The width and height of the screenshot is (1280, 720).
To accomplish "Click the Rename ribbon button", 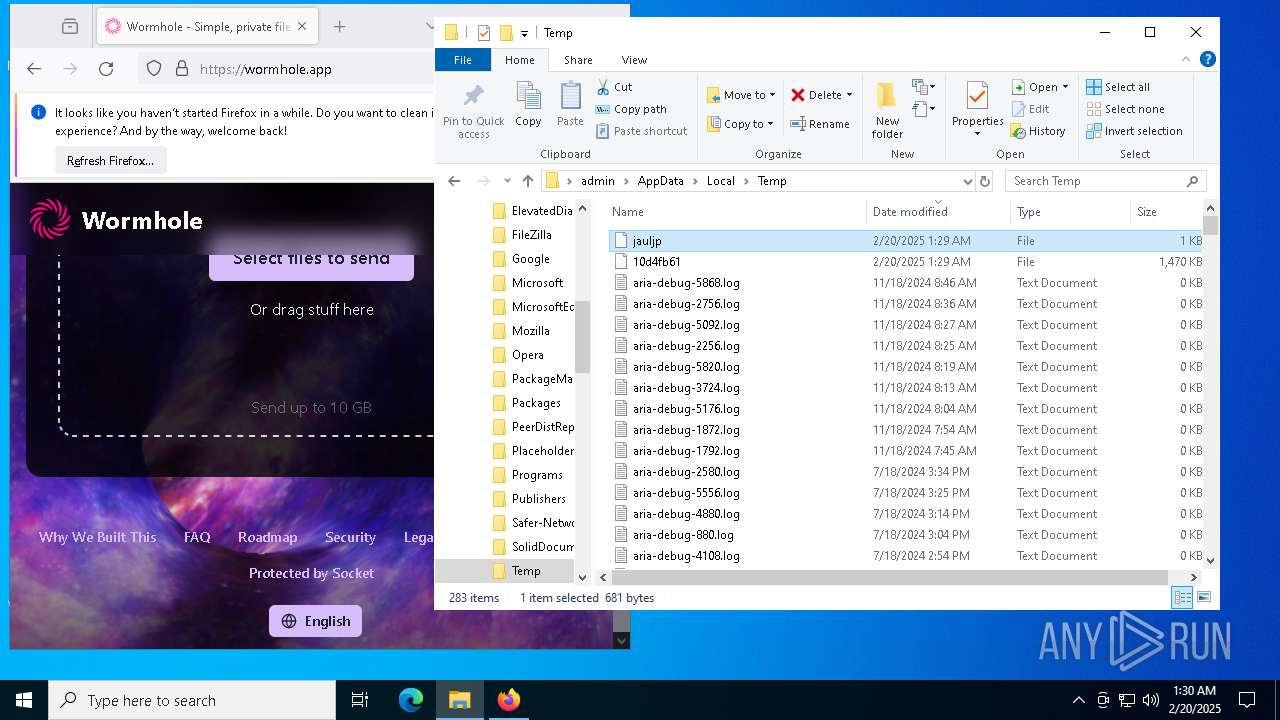I will click(x=820, y=124).
